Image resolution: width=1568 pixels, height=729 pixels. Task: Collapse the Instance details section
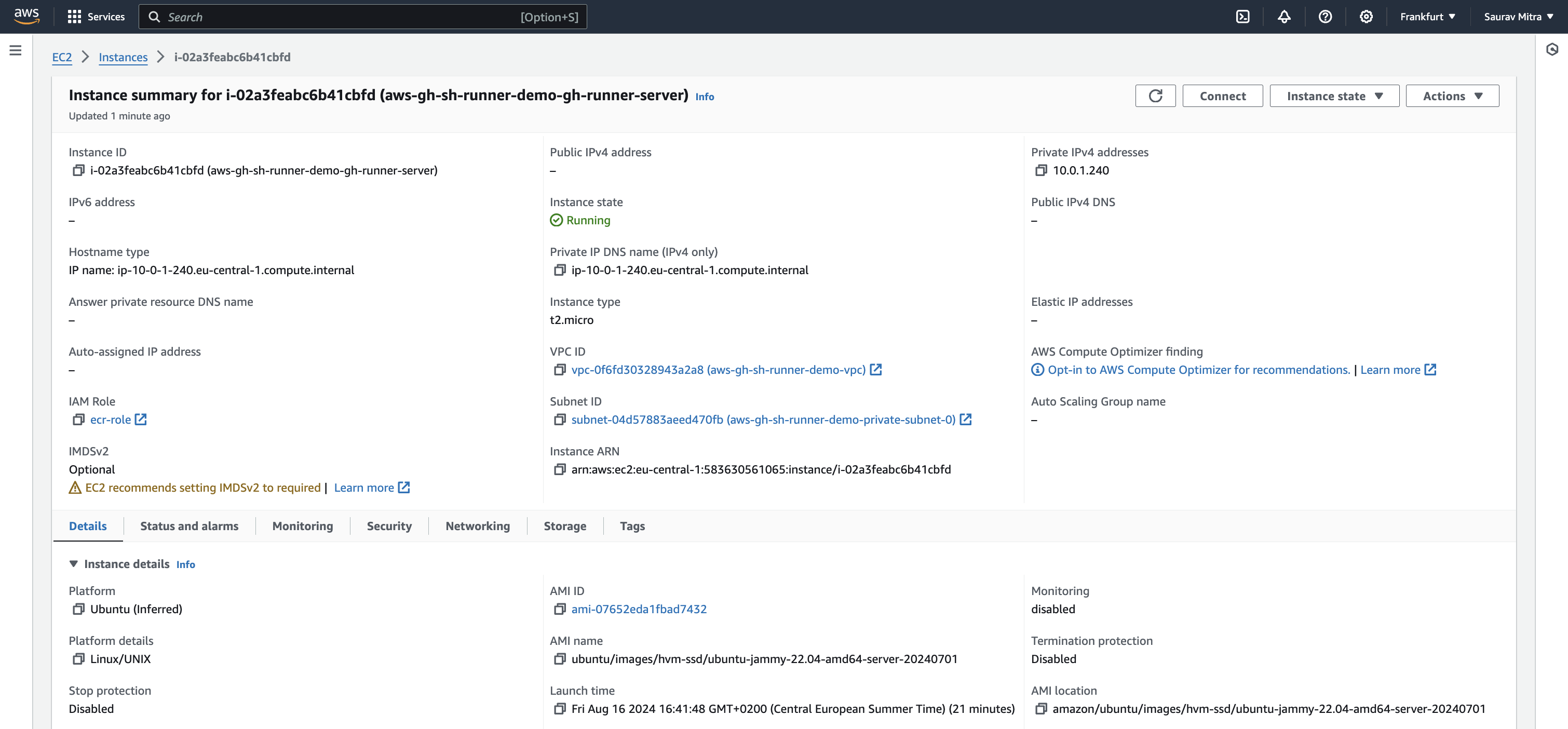(x=74, y=563)
